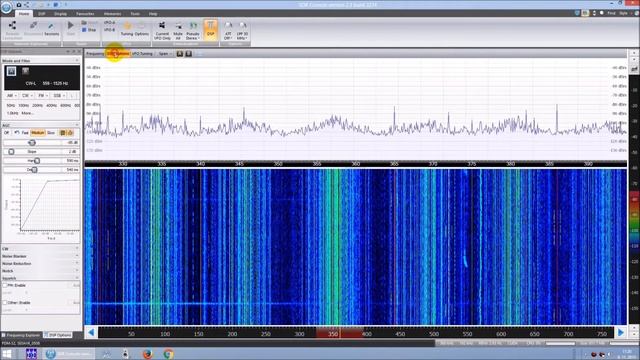Open Firefox from the taskbar
Image resolution: width=640 pixels, height=360 pixels.
click(x=147, y=353)
